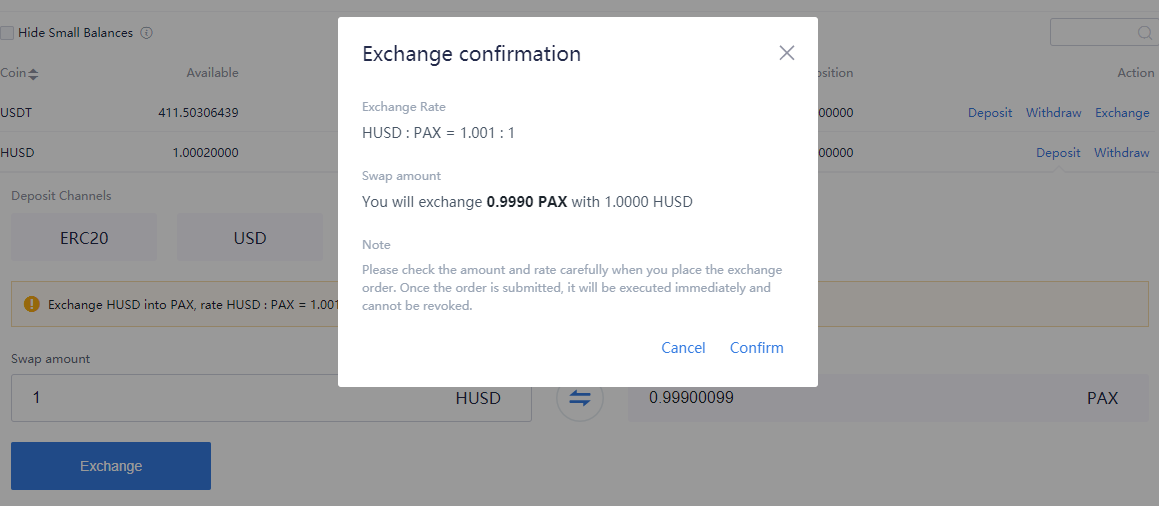Viewport: 1159px width, 506px height.
Task: Click the search magnifier icon
Action: click(x=1144, y=33)
